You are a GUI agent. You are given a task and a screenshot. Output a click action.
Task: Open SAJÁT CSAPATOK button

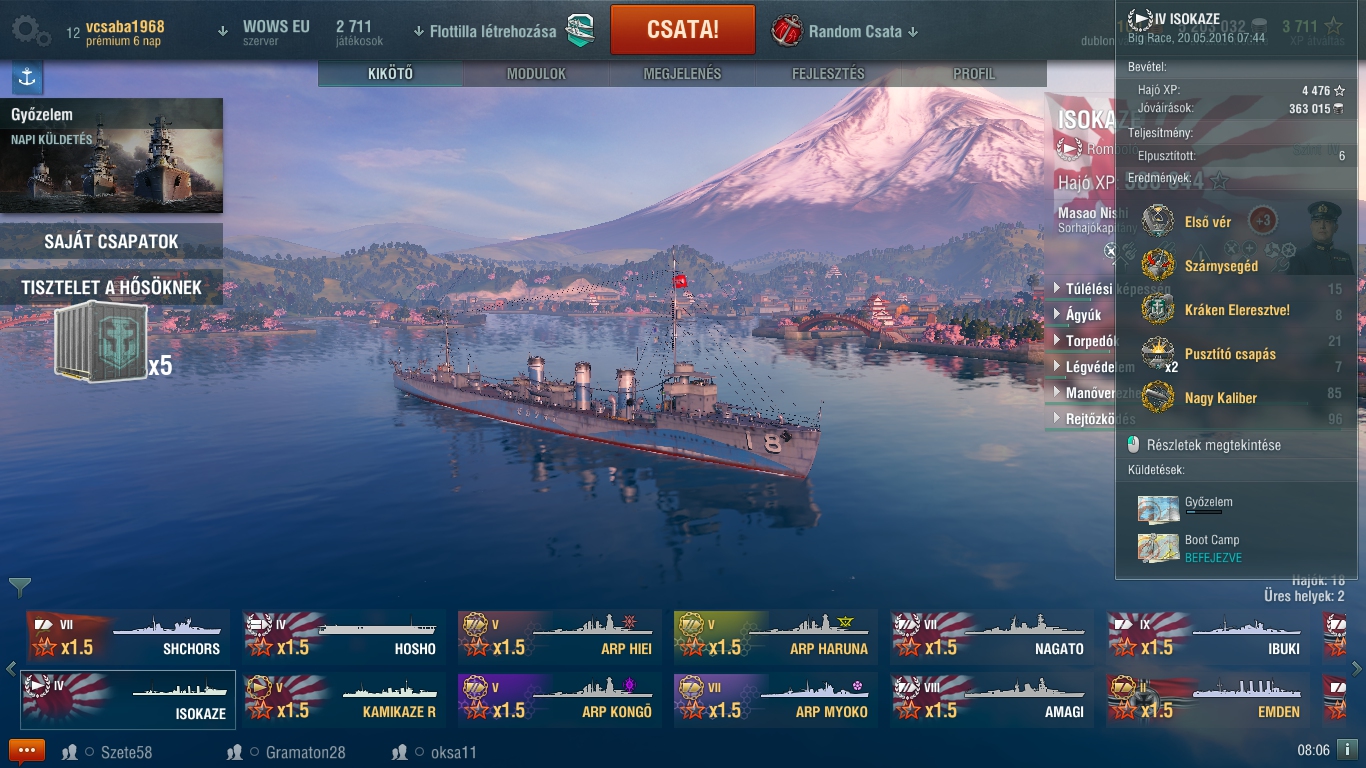[x=111, y=241]
